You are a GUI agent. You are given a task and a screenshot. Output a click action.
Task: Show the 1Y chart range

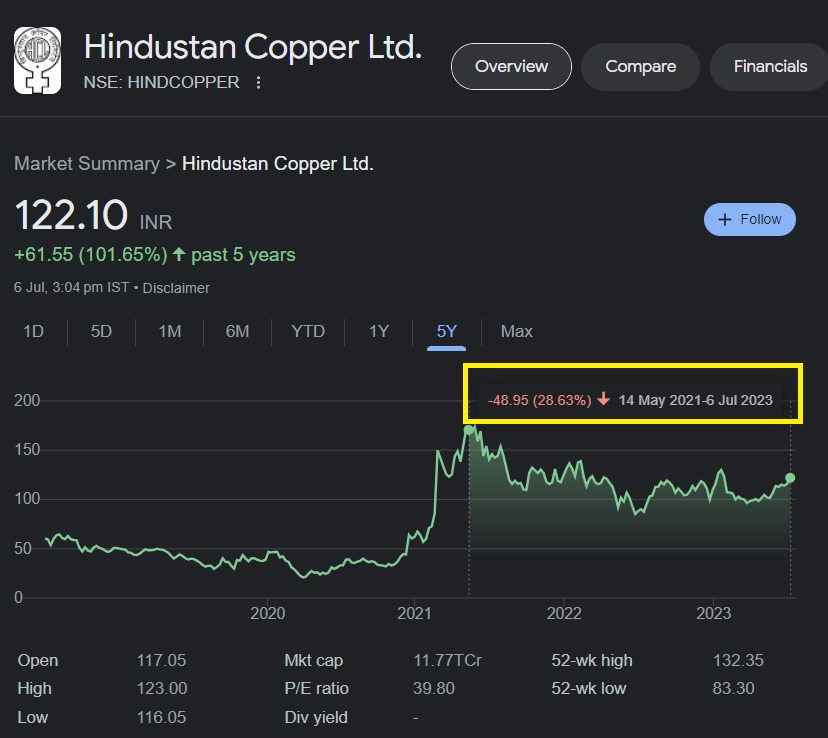(379, 332)
